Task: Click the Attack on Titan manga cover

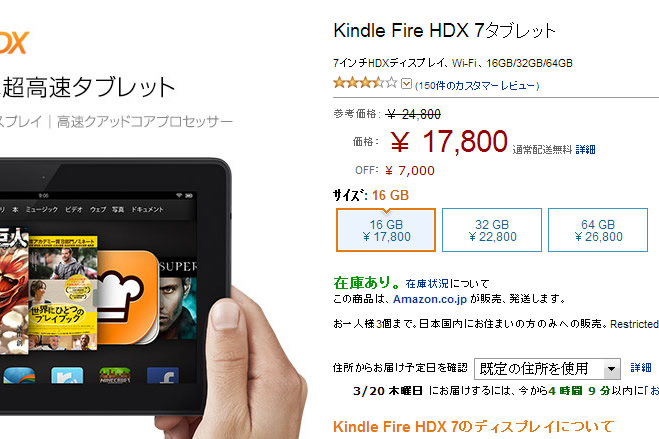Action: pyautogui.click(x=13, y=290)
